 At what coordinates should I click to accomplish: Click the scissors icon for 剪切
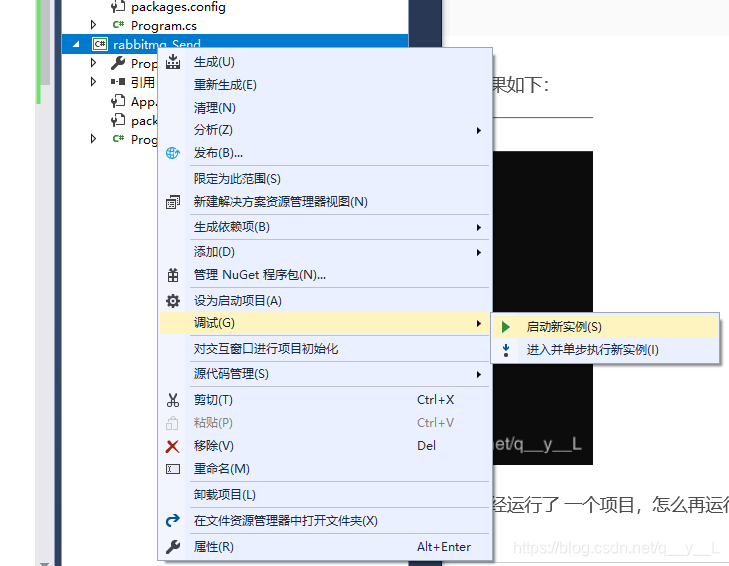coord(173,400)
